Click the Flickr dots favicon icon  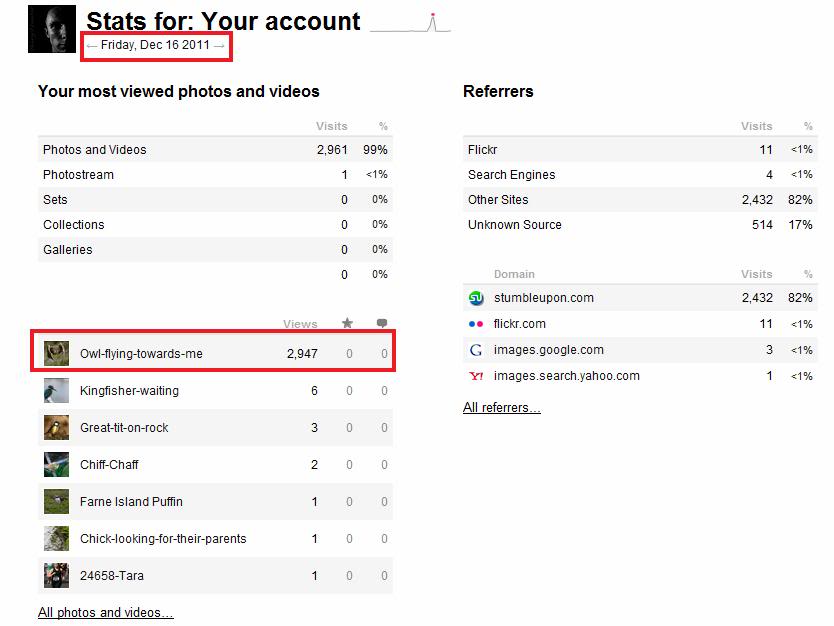476,324
